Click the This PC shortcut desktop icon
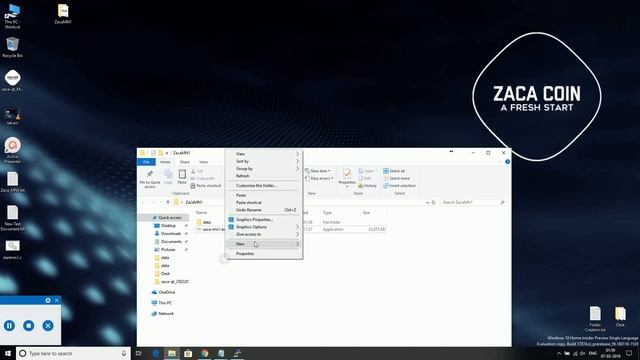640x360 pixels. coord(12,16)
